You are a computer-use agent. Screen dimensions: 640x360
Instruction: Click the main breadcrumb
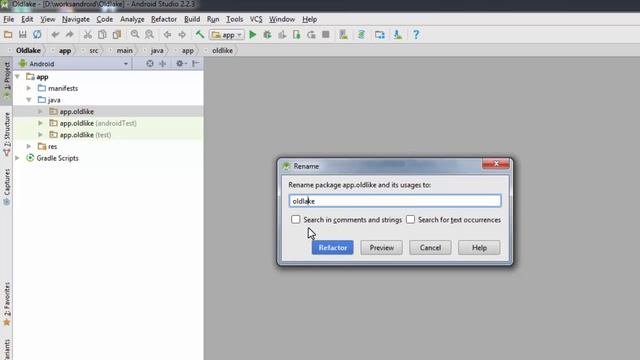click(124, 51)
